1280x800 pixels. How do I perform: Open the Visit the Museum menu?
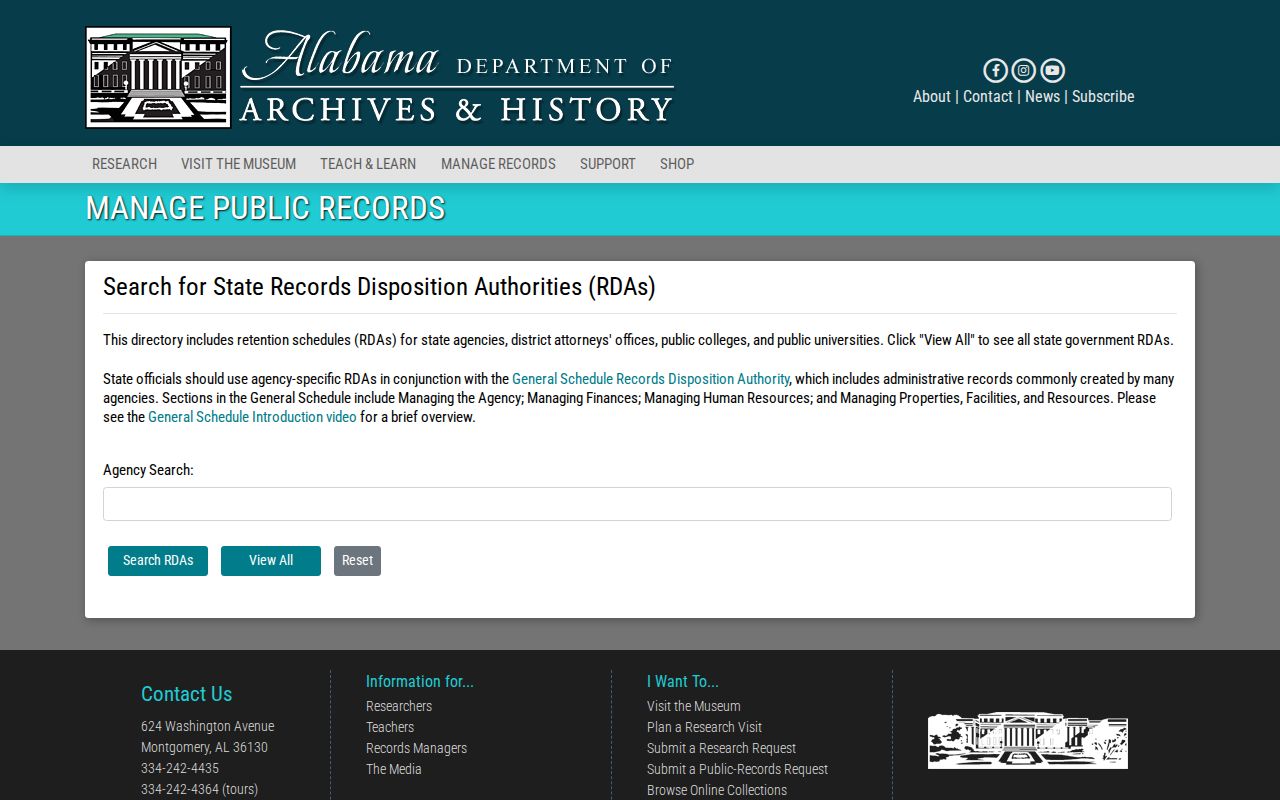[x=238, y=164]
